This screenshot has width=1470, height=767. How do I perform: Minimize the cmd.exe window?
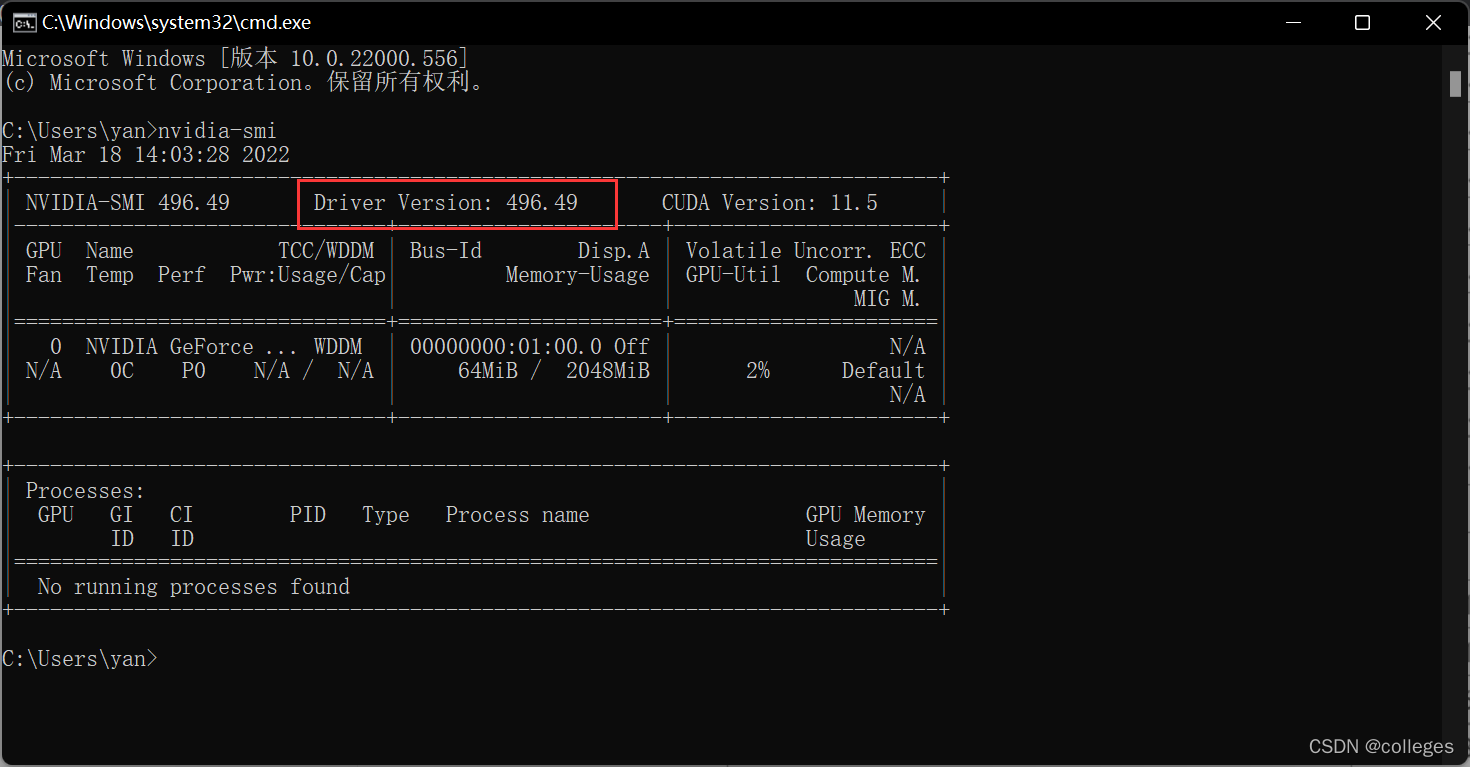click(x=1296, y=22)
